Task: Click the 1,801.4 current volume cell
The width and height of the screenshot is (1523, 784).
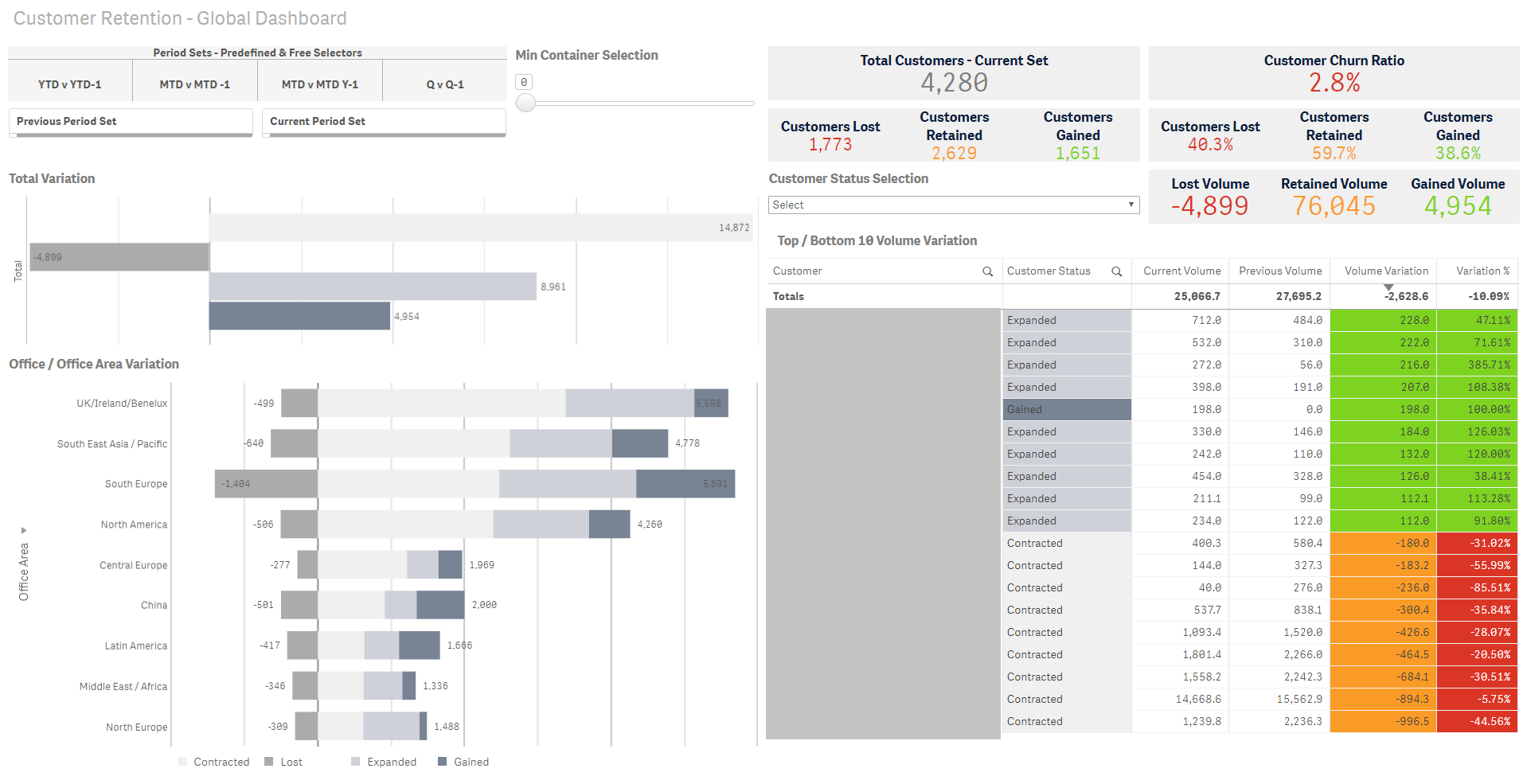Action: [x=1180, y=655]
